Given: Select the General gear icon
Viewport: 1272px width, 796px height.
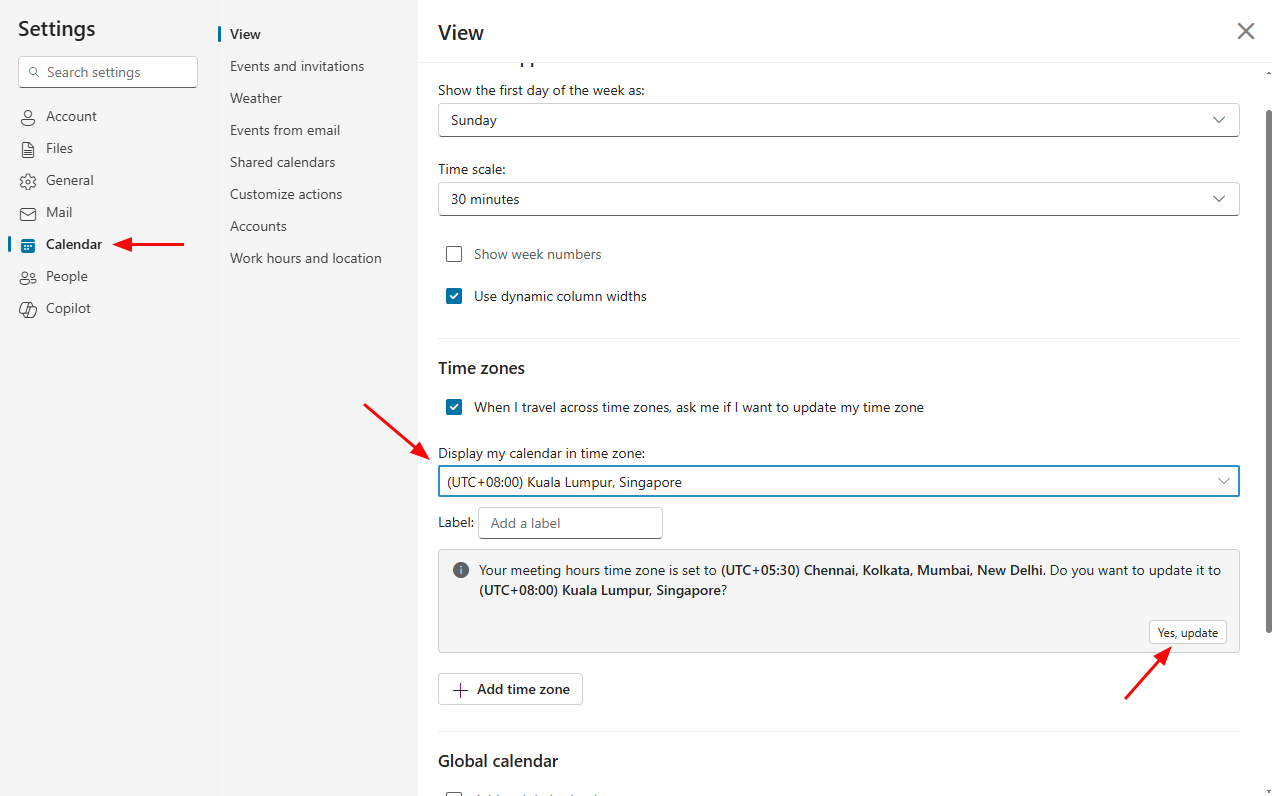Looking at the screenshot, I should click(x=28, y=181).
